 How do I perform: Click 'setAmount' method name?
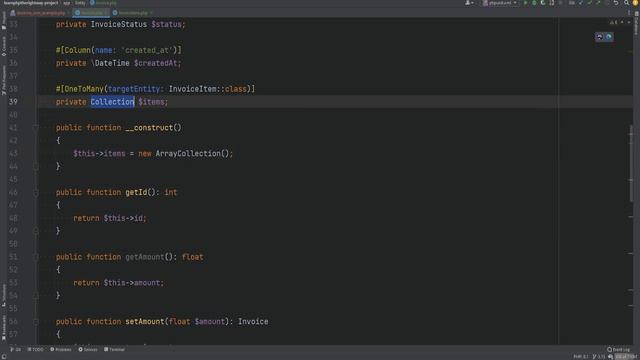tap(144, 322)
